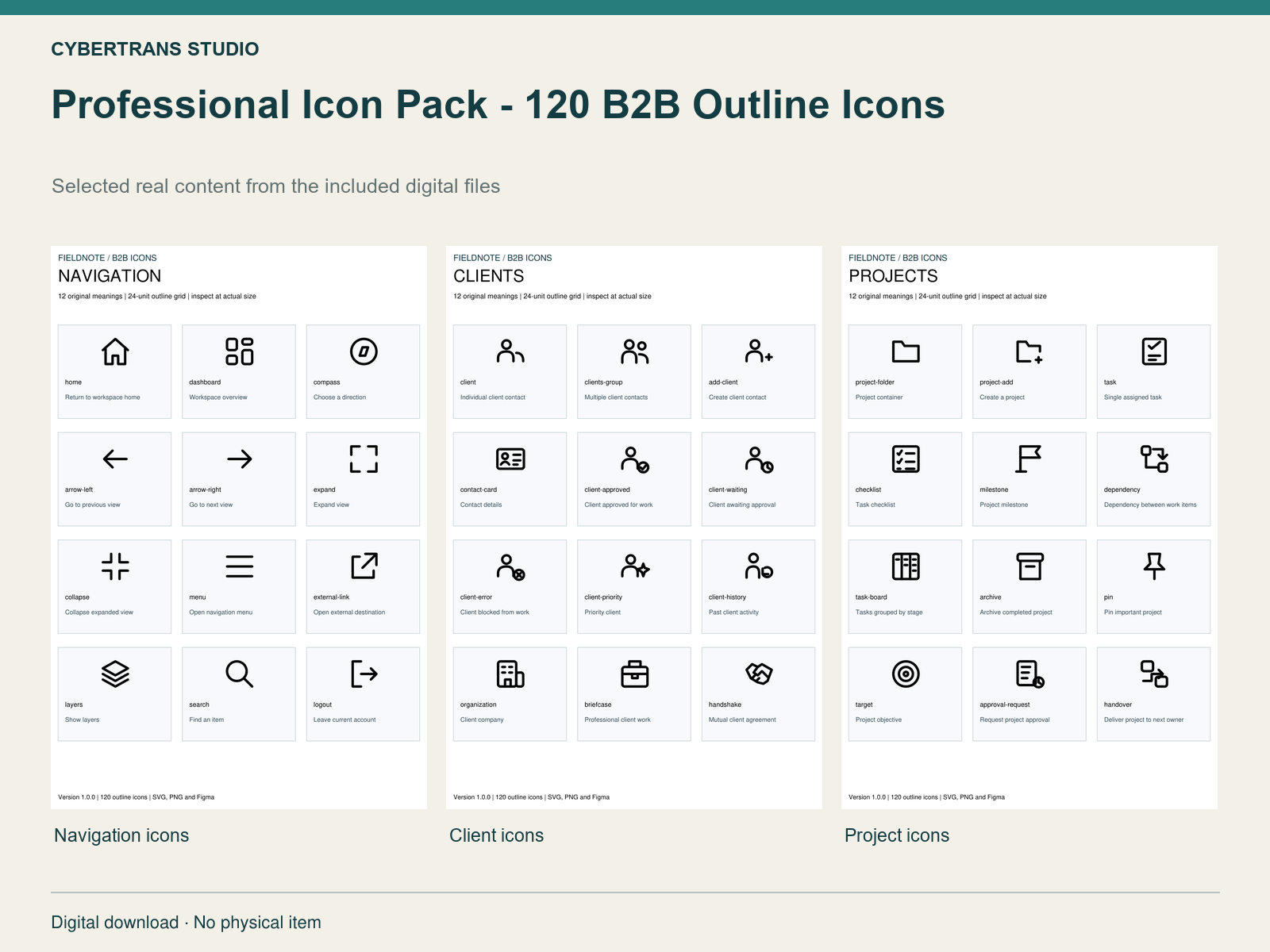Click the single client person icon
The image size is (1270, 952).
[x=510, y=351]
